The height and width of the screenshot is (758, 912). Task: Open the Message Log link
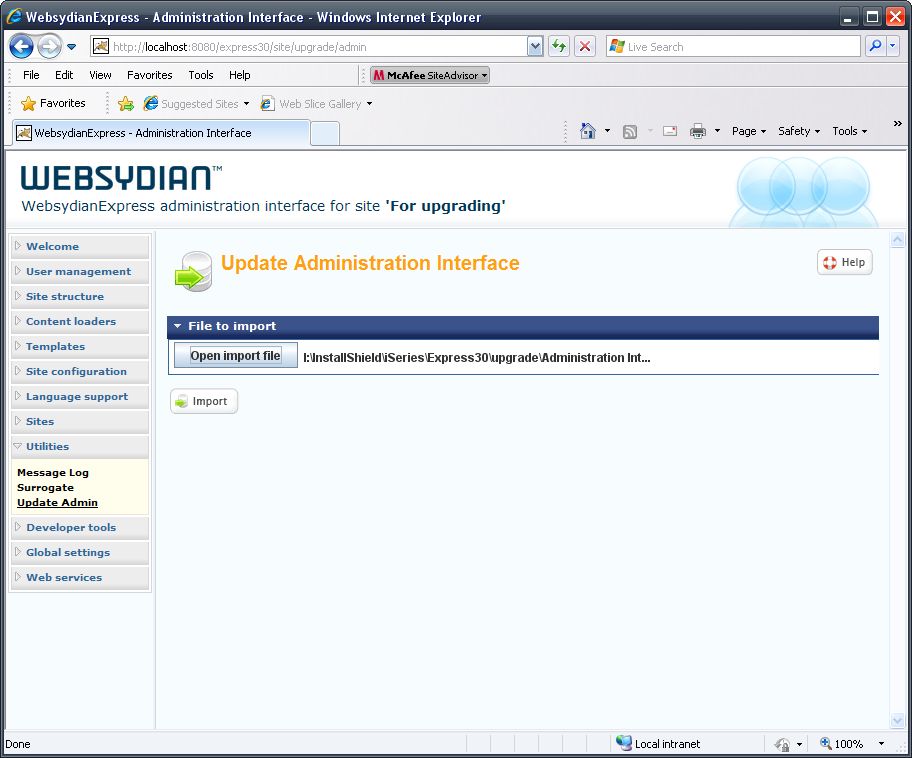pyautogui.click(x=53, y=473)
